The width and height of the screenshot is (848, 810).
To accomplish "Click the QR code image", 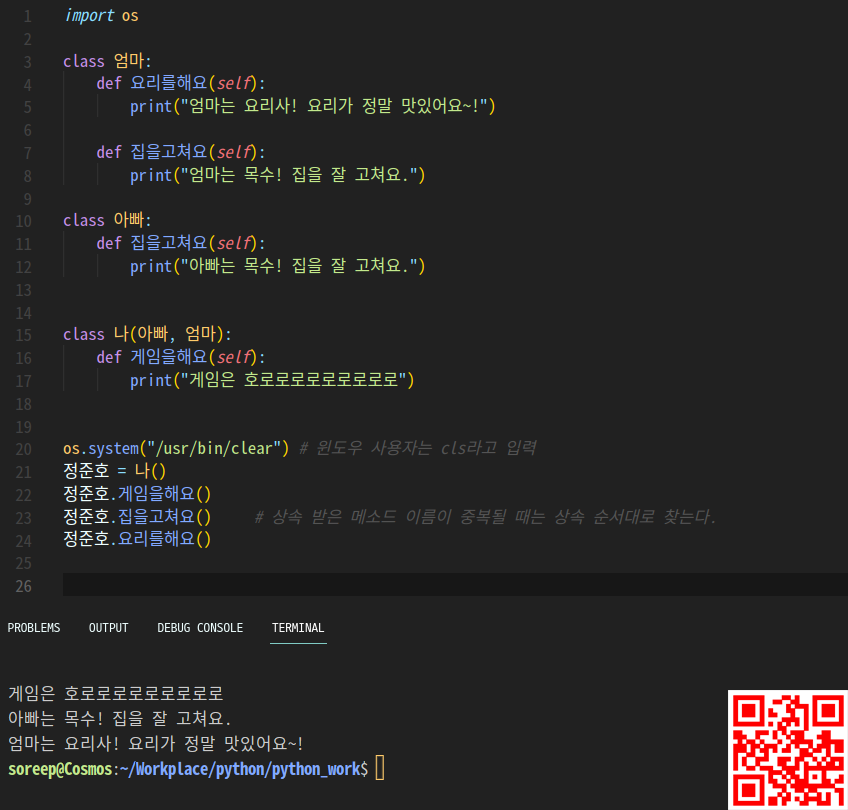I will click(788, 750).
